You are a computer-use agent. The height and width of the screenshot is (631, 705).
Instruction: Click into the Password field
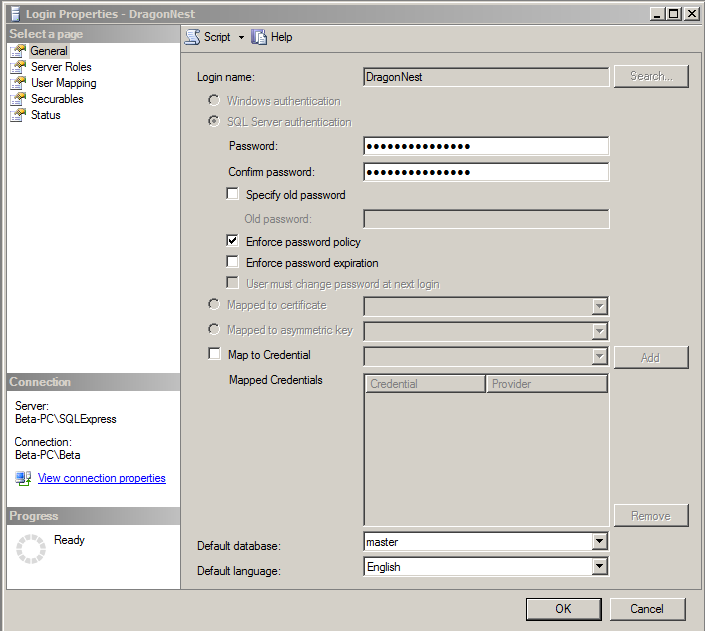(x=486, y=146)
